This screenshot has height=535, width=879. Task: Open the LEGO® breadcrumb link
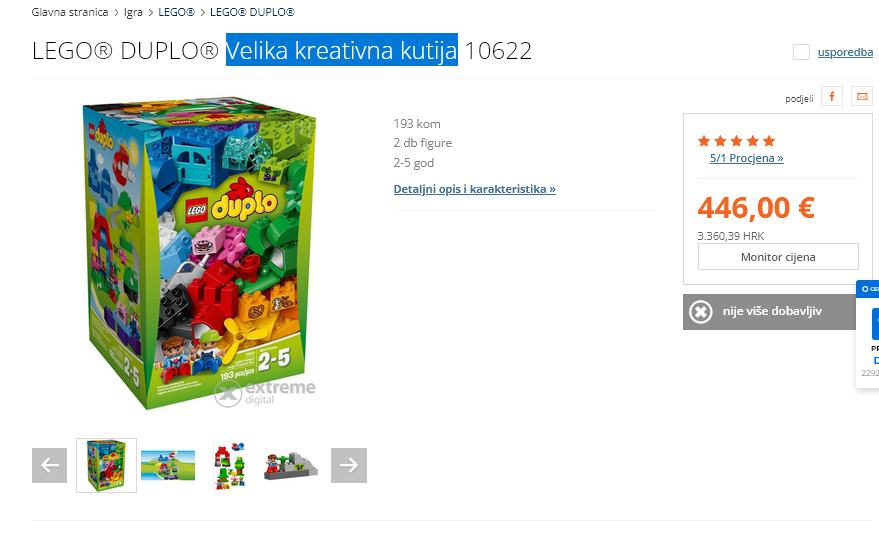pos(176,12)
